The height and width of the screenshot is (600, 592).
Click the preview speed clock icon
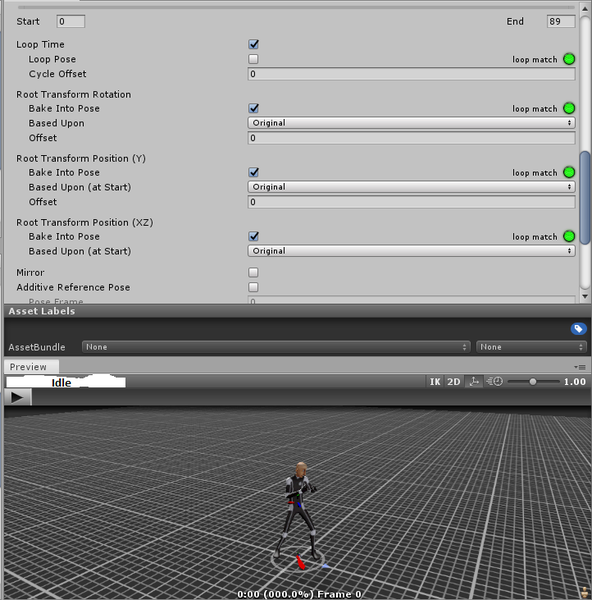click(494, 382)
